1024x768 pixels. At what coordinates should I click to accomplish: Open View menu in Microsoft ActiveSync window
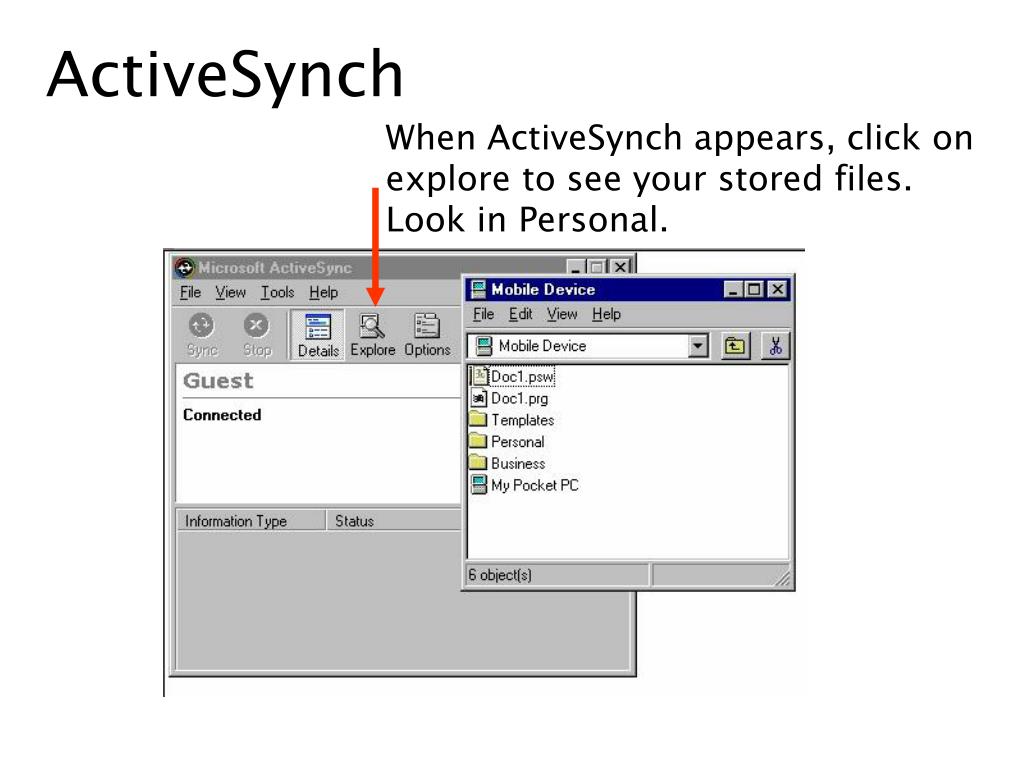click(x=231, y=292)
